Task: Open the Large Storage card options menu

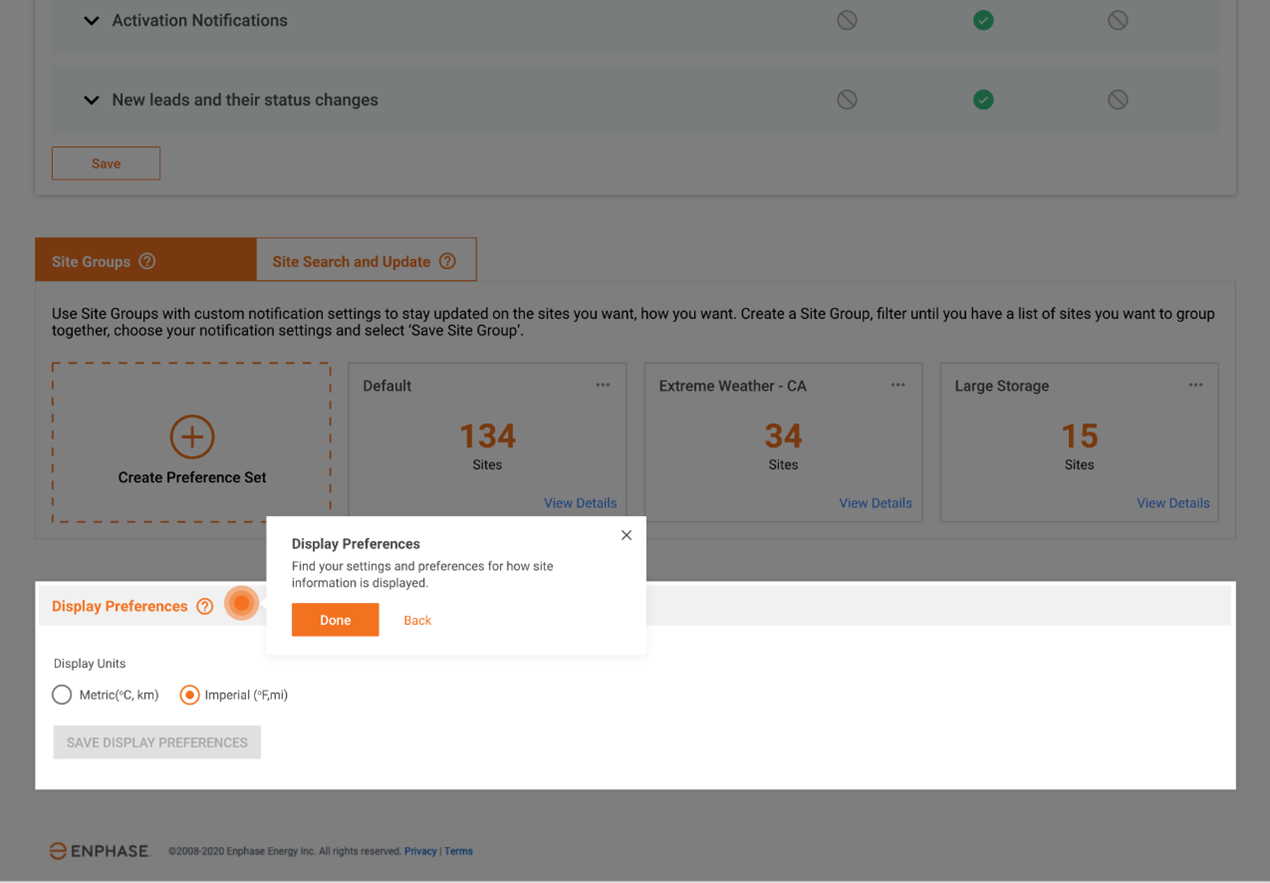Action: [x=1195, y=384]
